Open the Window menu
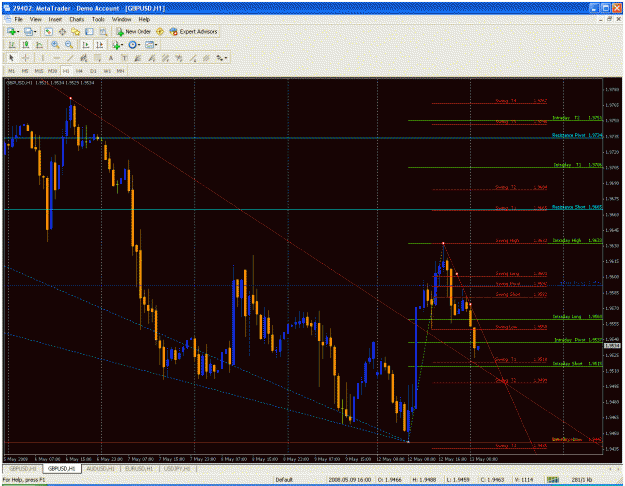Viewport: 625px width, 486px height. [121, 19]
